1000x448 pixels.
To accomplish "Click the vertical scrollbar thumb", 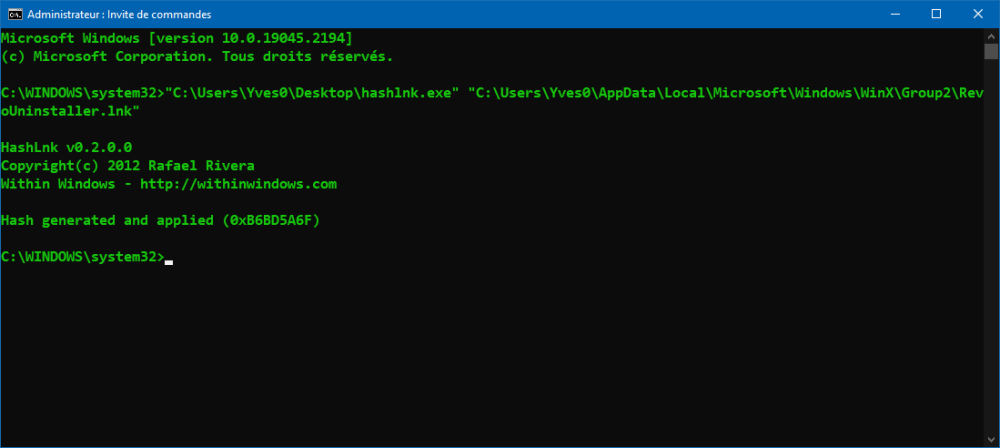I will click(x=990, y=52).
